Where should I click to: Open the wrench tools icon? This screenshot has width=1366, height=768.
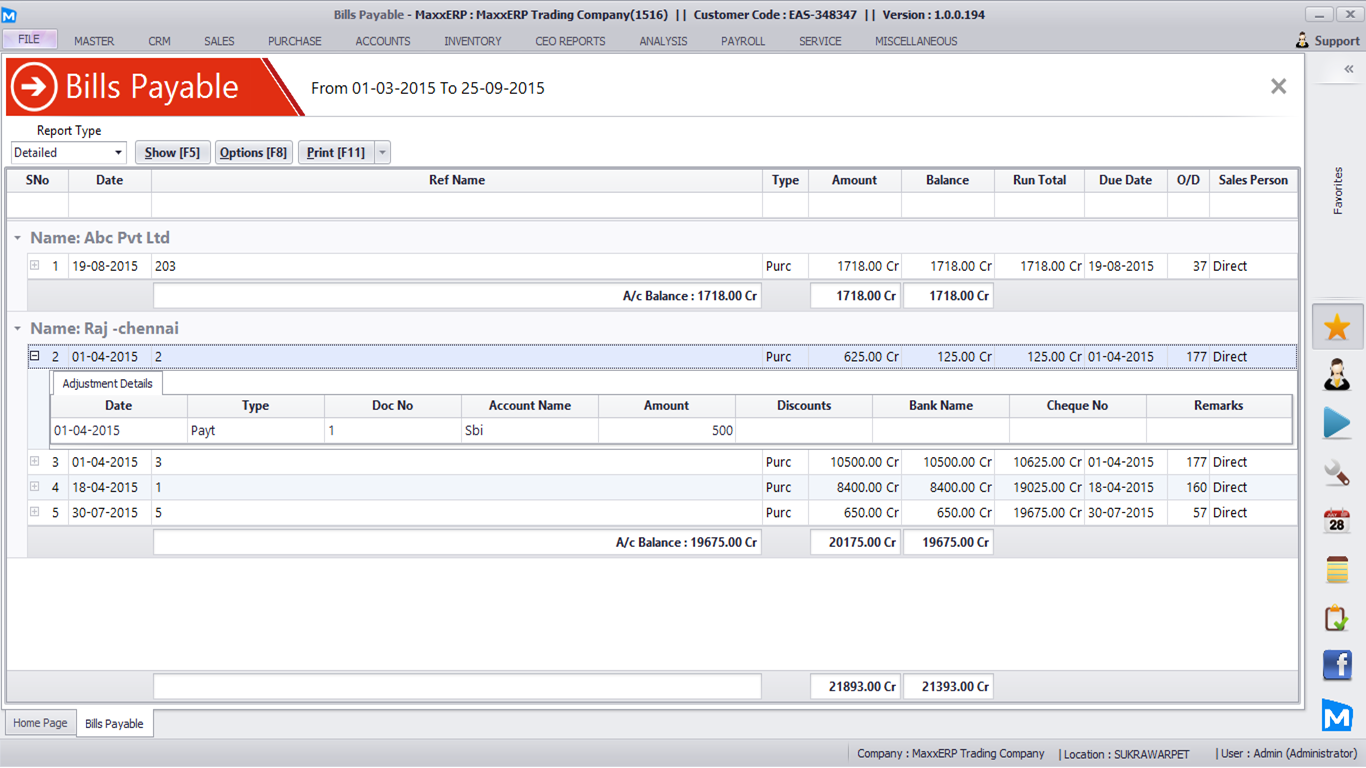click(x=1337, y=472)
